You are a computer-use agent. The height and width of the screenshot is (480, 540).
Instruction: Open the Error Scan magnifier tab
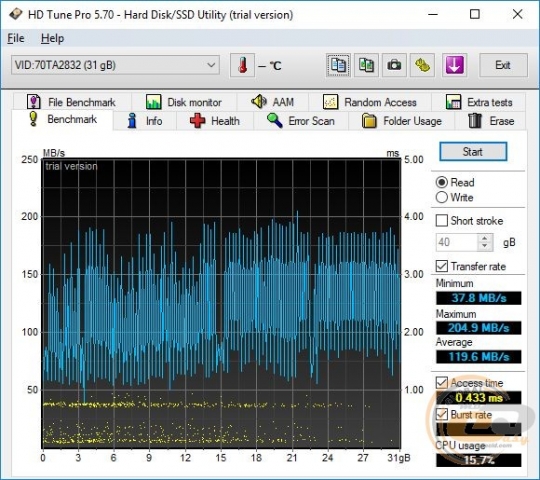[x=301, y=121]
